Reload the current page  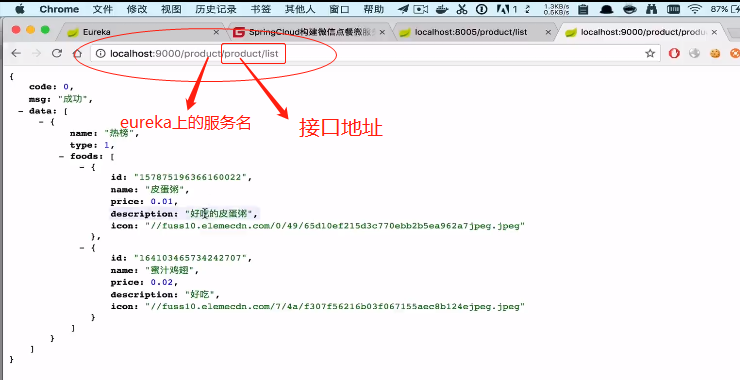[57, 53]
